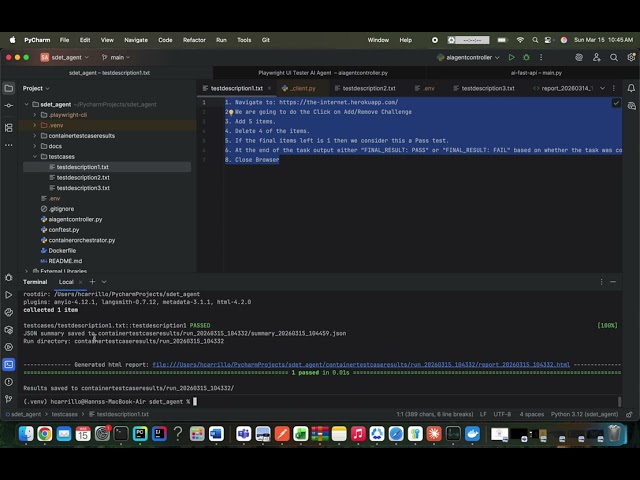Viewport: 640px width, 480px height.
Task: Open the generated html report link
Action: (361, 364)
